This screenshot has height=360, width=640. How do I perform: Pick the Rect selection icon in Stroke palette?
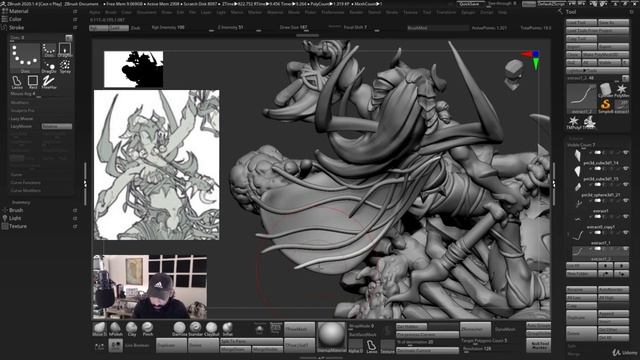coord(33,82)
